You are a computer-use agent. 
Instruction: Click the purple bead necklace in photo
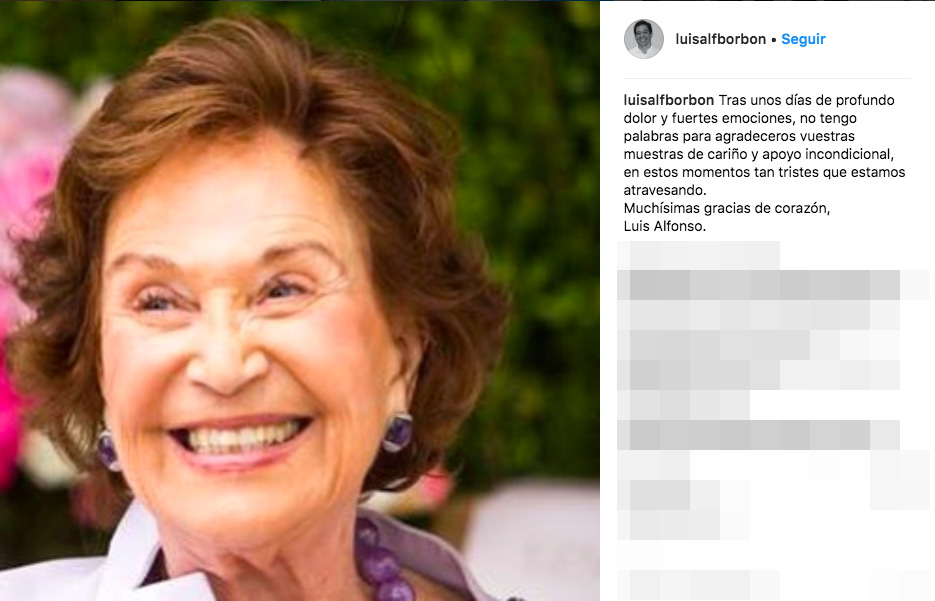tap(383, 562)
